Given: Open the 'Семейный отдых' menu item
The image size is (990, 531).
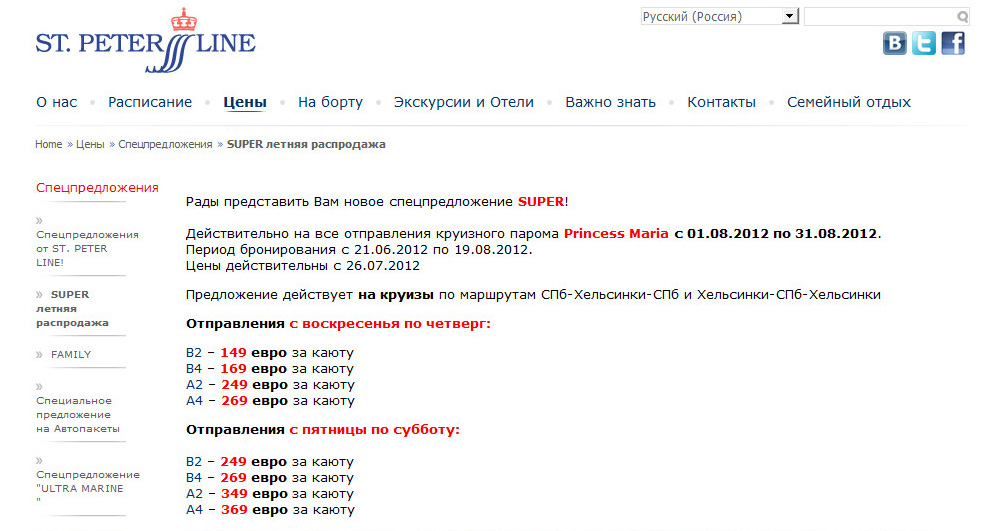Looking at the screenshot, I should (849, 102).
